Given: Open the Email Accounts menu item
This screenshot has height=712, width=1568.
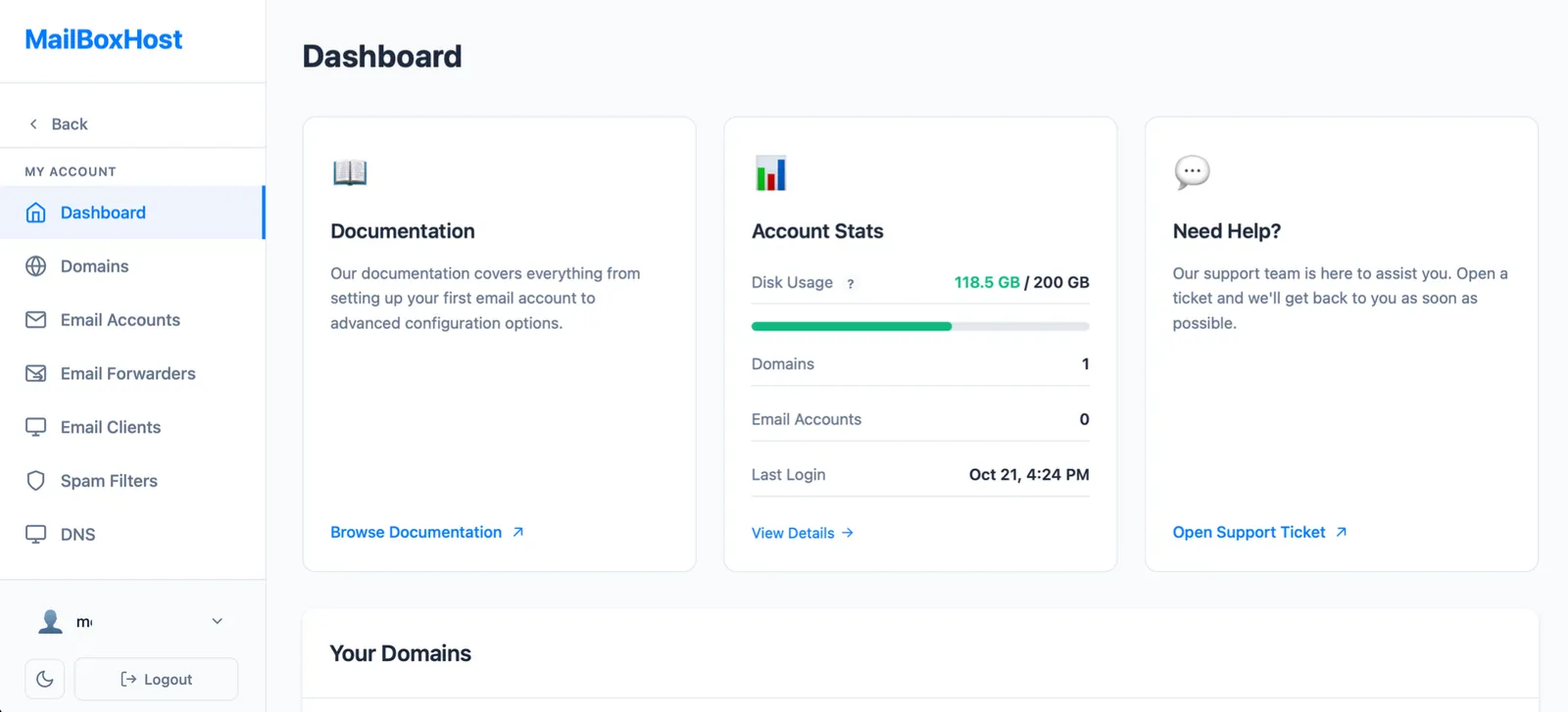Looking at the screenshot, I should pos(132,320).
